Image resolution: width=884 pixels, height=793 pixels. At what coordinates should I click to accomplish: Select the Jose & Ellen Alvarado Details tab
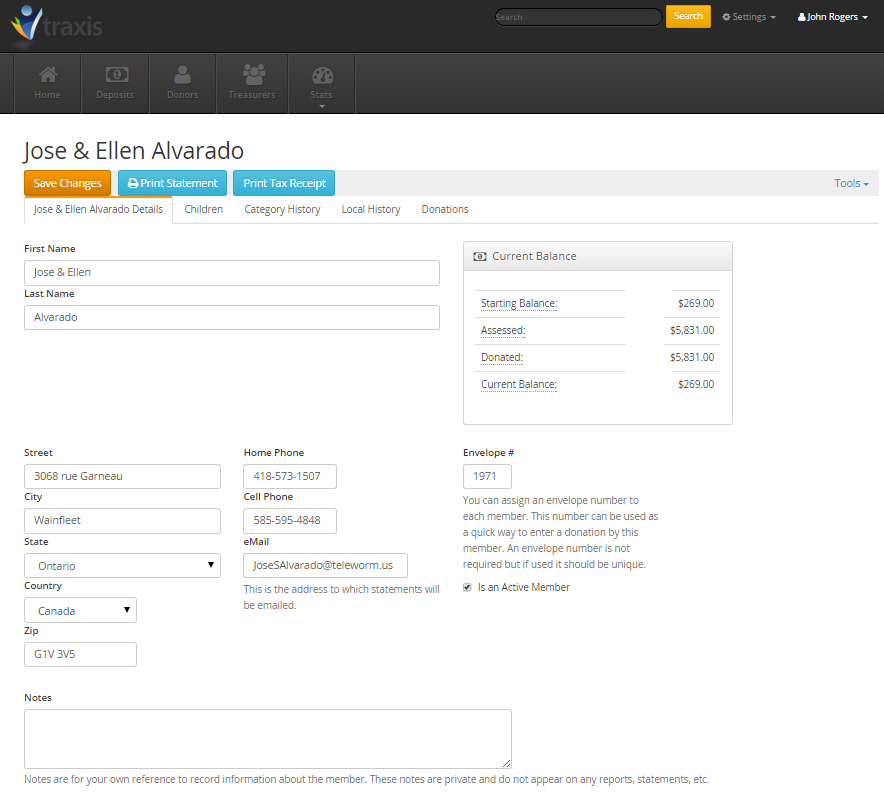(x=98, y=210)
